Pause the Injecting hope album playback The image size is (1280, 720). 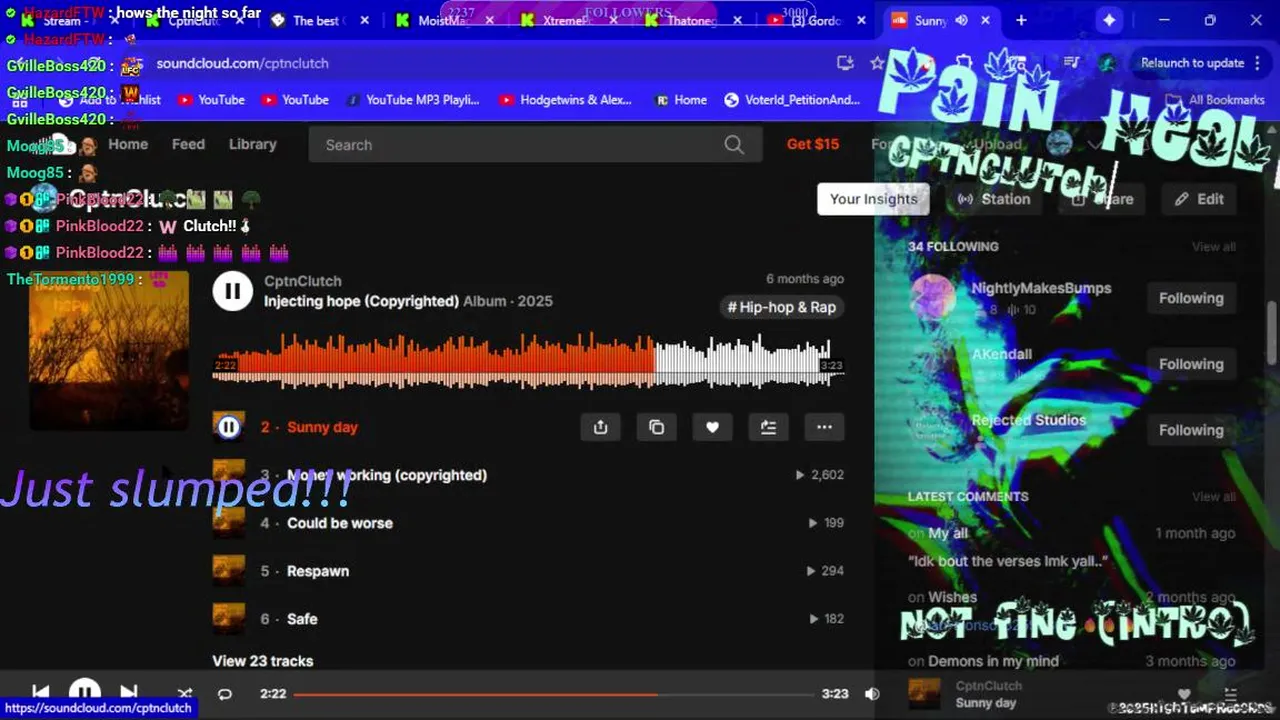(232, 291)
